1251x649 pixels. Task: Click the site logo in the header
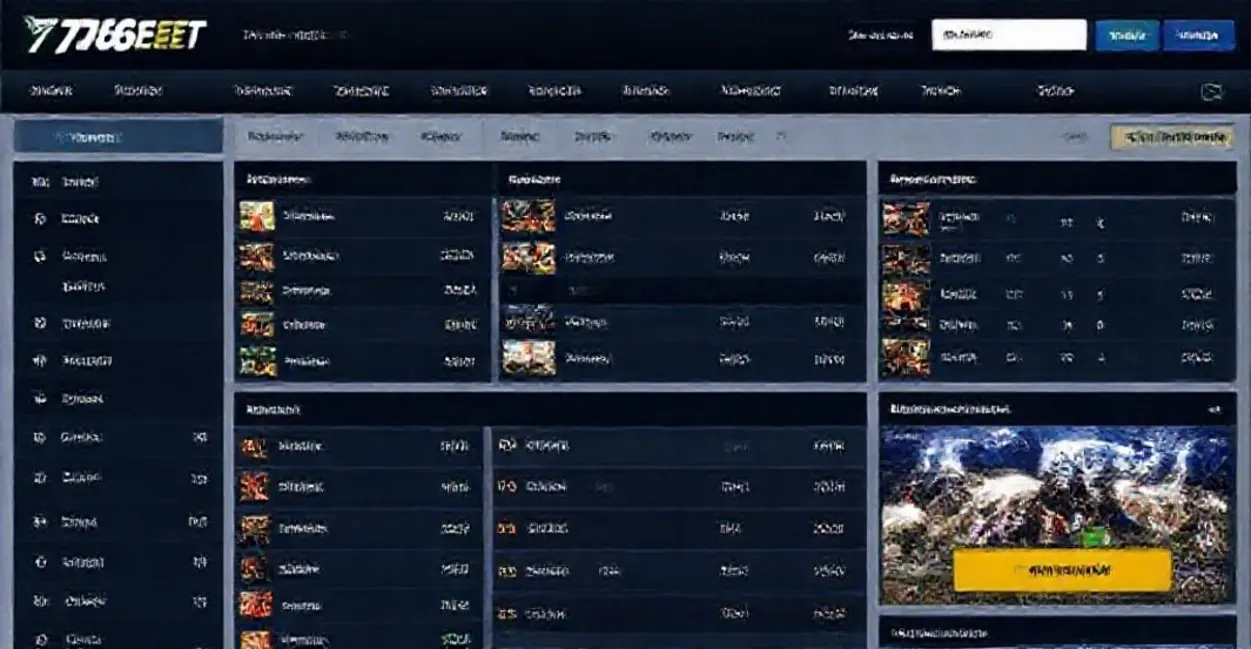pos(115,35)
